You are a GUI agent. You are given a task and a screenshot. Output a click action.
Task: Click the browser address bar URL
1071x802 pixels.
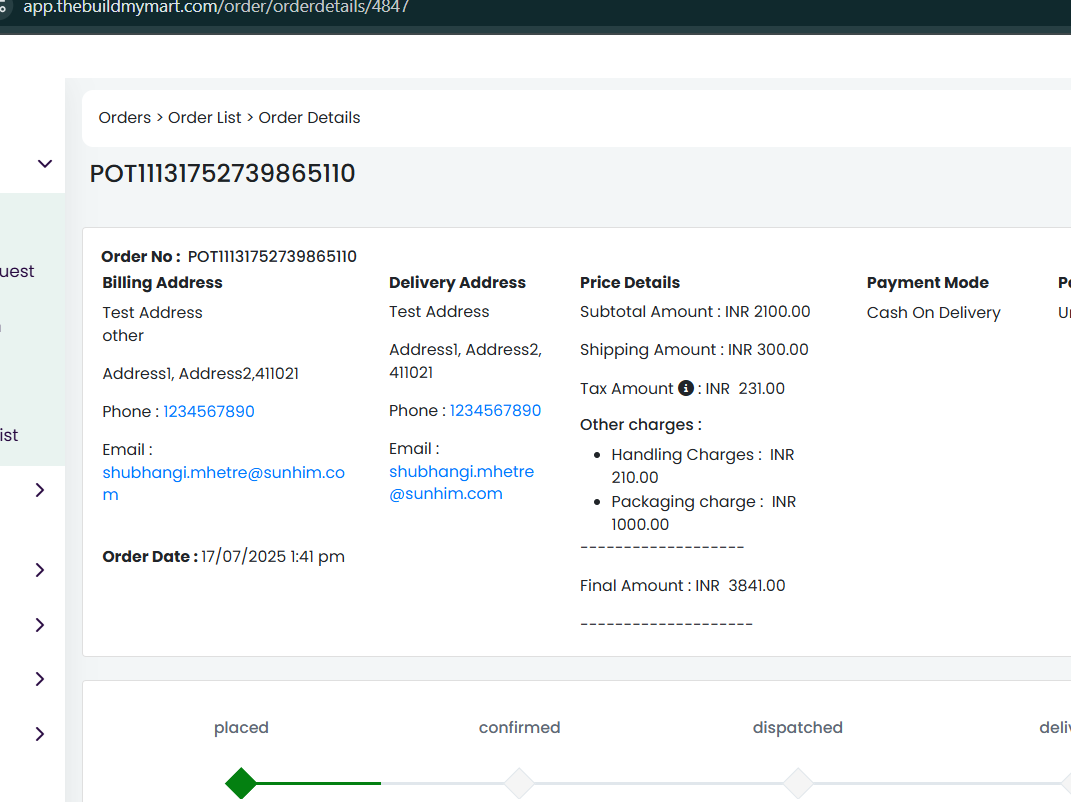pyautogui.click(x=216, y=8)
